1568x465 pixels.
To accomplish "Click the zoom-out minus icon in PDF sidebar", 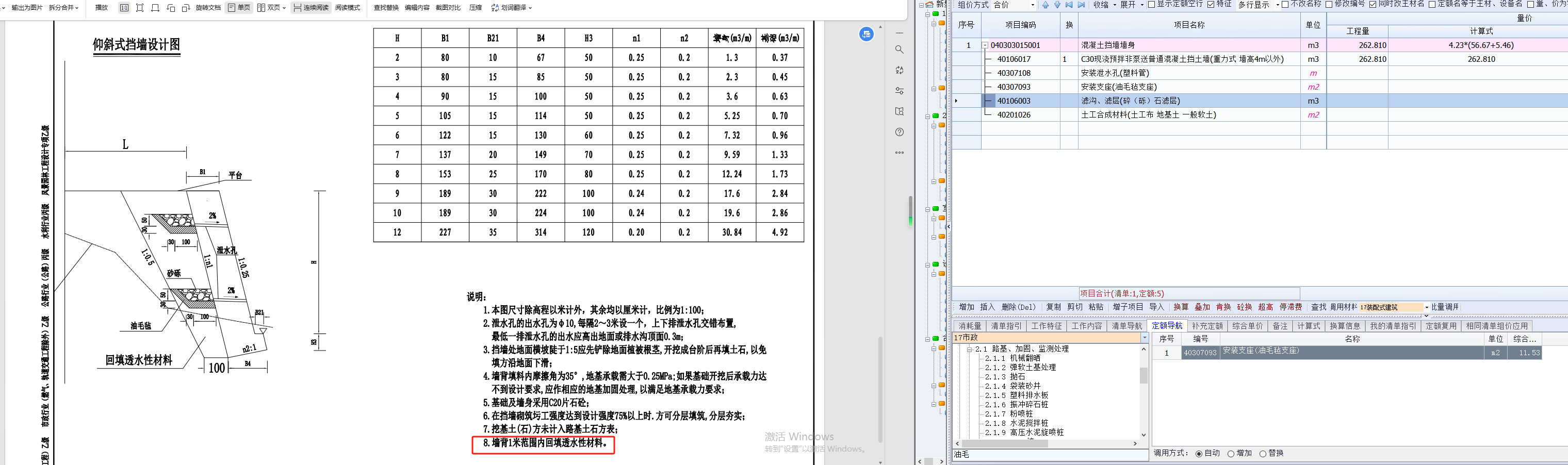I will pyautogui.click(x=900, y=33).
